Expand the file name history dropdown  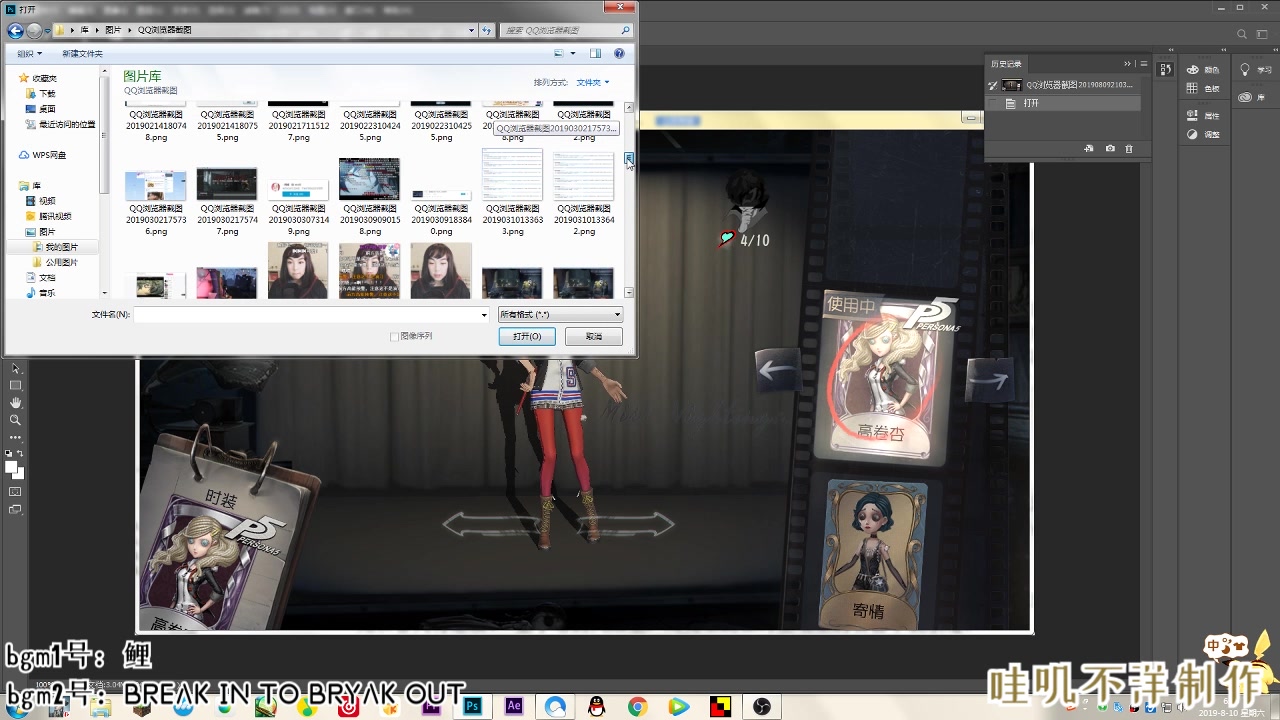(484, 314)
